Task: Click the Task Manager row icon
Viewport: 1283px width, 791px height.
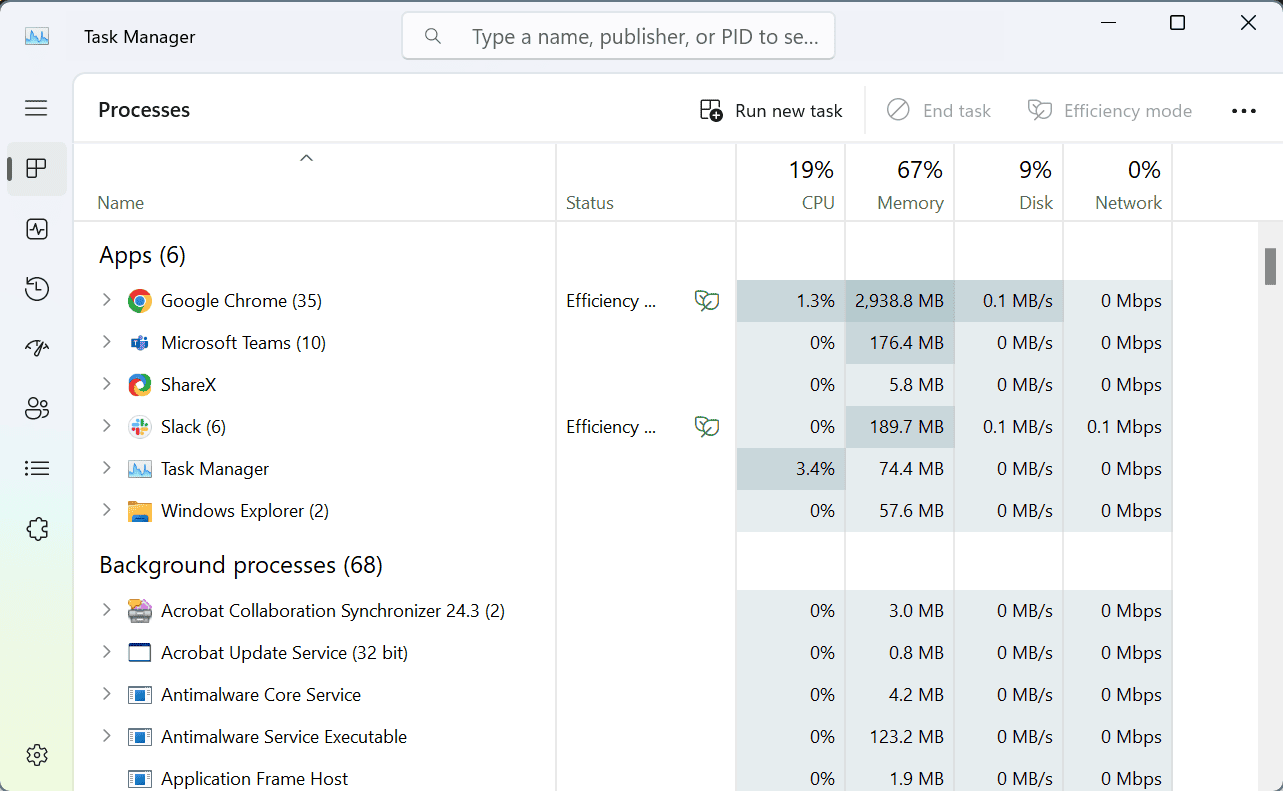Action: [140, 469]
